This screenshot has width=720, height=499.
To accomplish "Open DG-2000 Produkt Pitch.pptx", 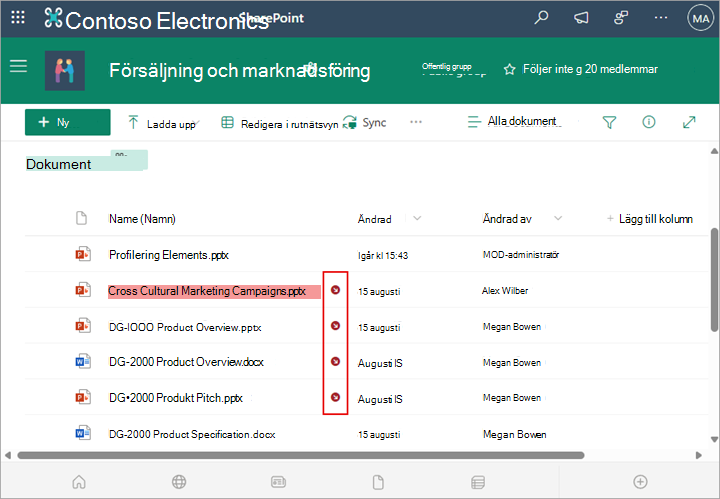I will 176,398.
